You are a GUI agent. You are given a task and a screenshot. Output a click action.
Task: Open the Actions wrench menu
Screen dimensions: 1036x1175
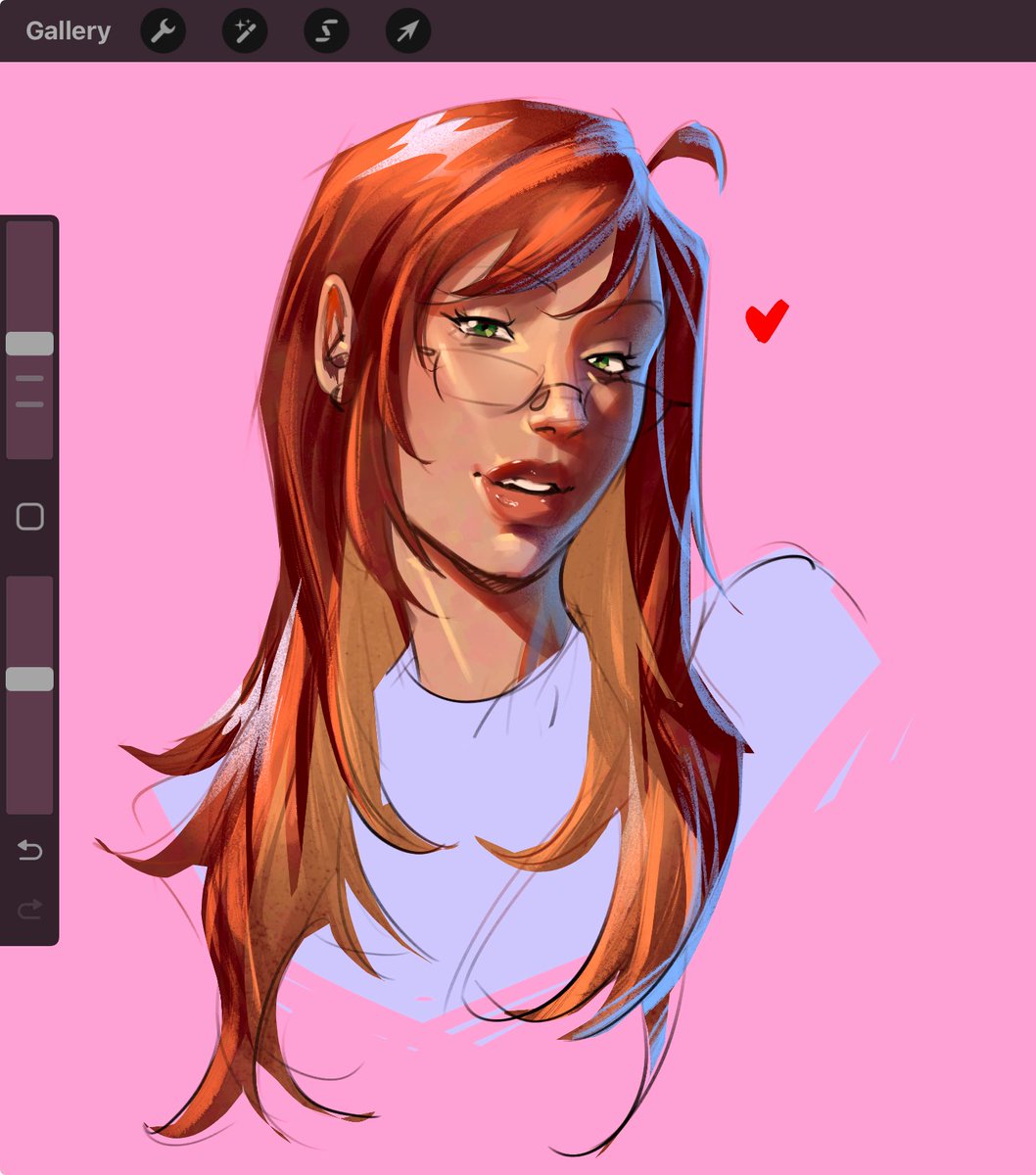[x=164, y=31]
